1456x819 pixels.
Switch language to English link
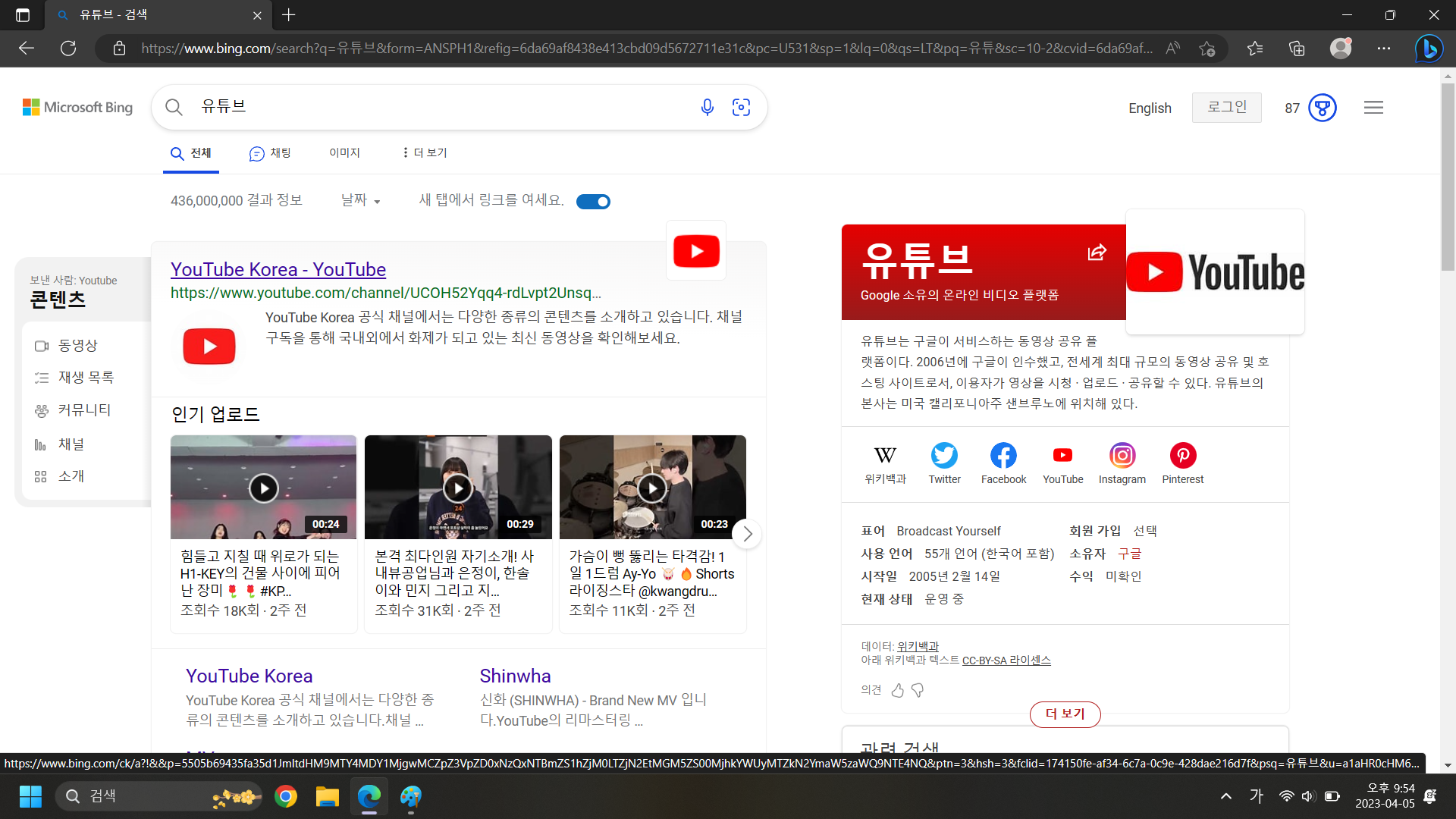1150,108
